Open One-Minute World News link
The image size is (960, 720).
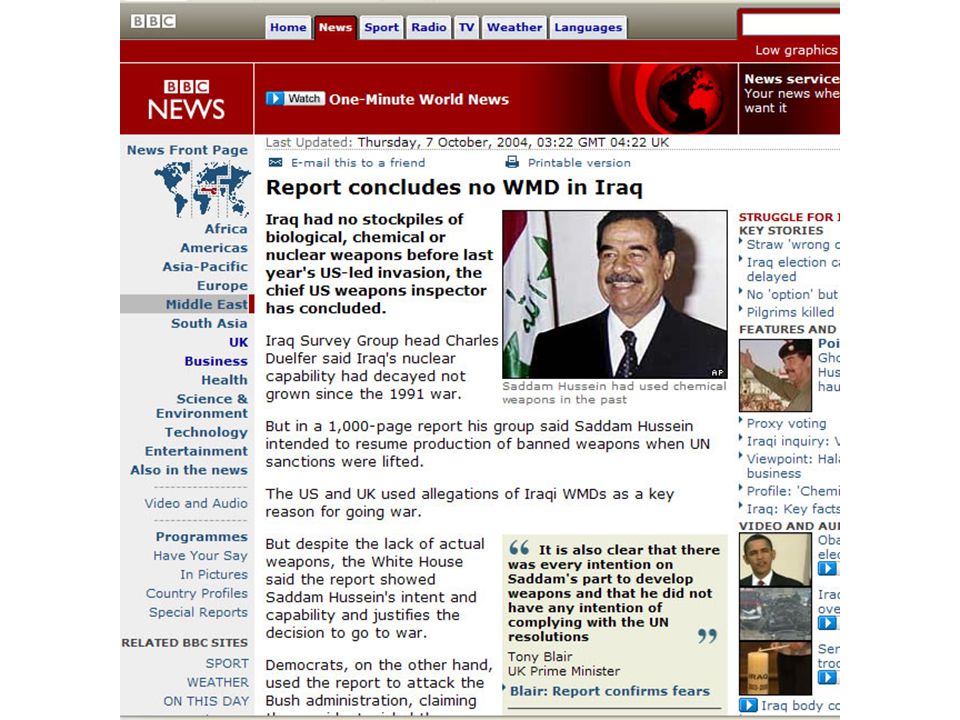click(419, 99)
